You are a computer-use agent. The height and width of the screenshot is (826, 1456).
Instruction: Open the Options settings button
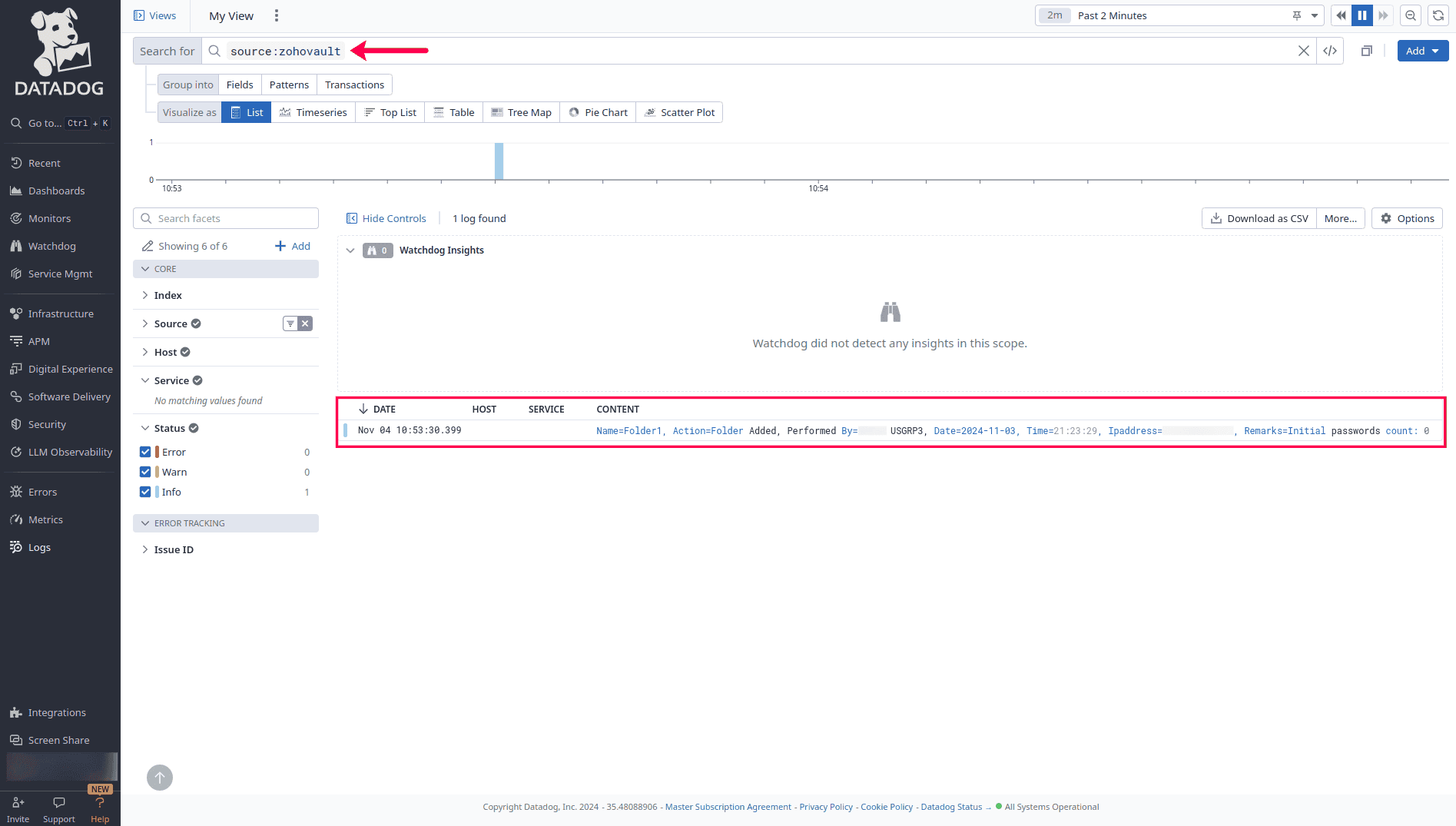(1407, 218)
